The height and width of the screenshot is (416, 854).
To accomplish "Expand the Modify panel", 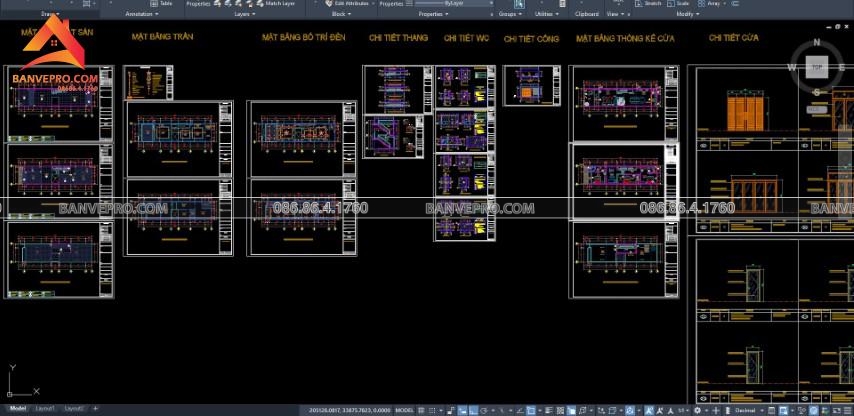I will coord(687,14).
